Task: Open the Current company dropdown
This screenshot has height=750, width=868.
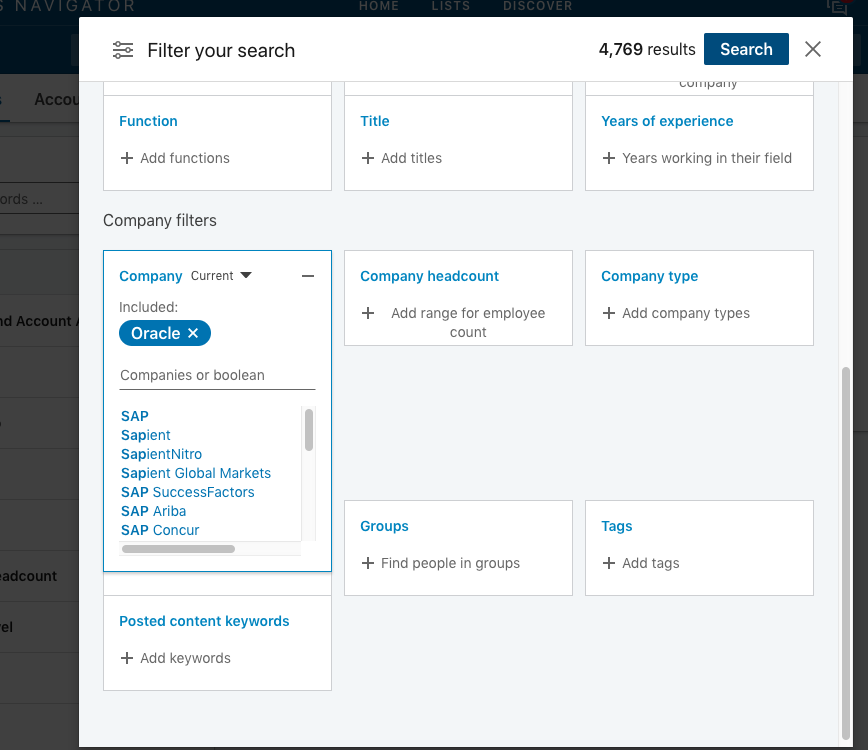Action: (x=221, y=276)
